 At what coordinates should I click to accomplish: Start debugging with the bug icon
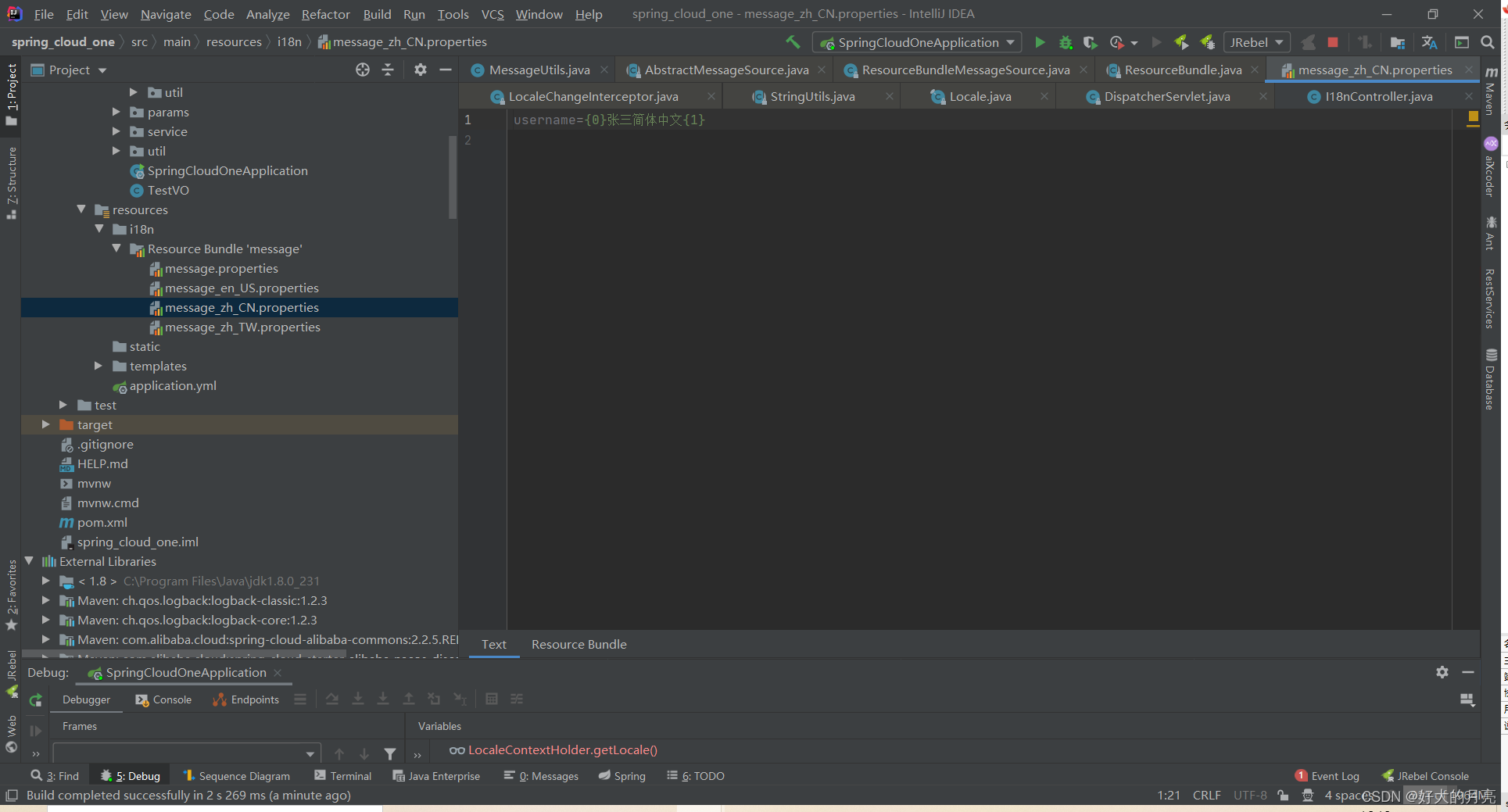tap(1065, 42)
